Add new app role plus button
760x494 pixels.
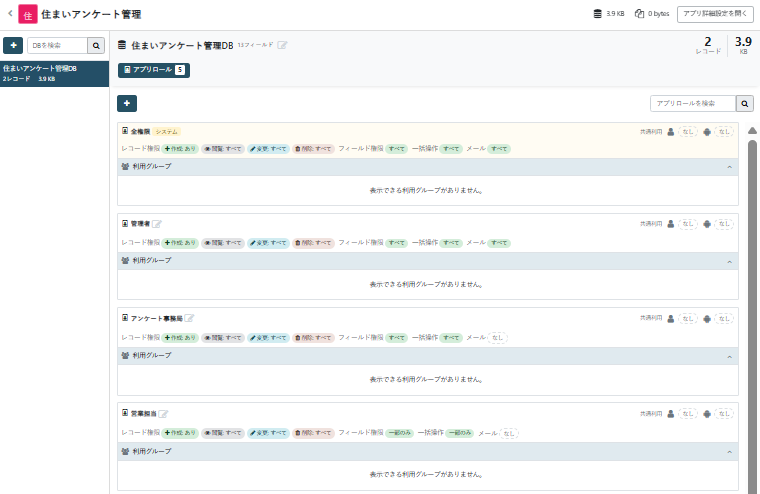tap(127, 103)
